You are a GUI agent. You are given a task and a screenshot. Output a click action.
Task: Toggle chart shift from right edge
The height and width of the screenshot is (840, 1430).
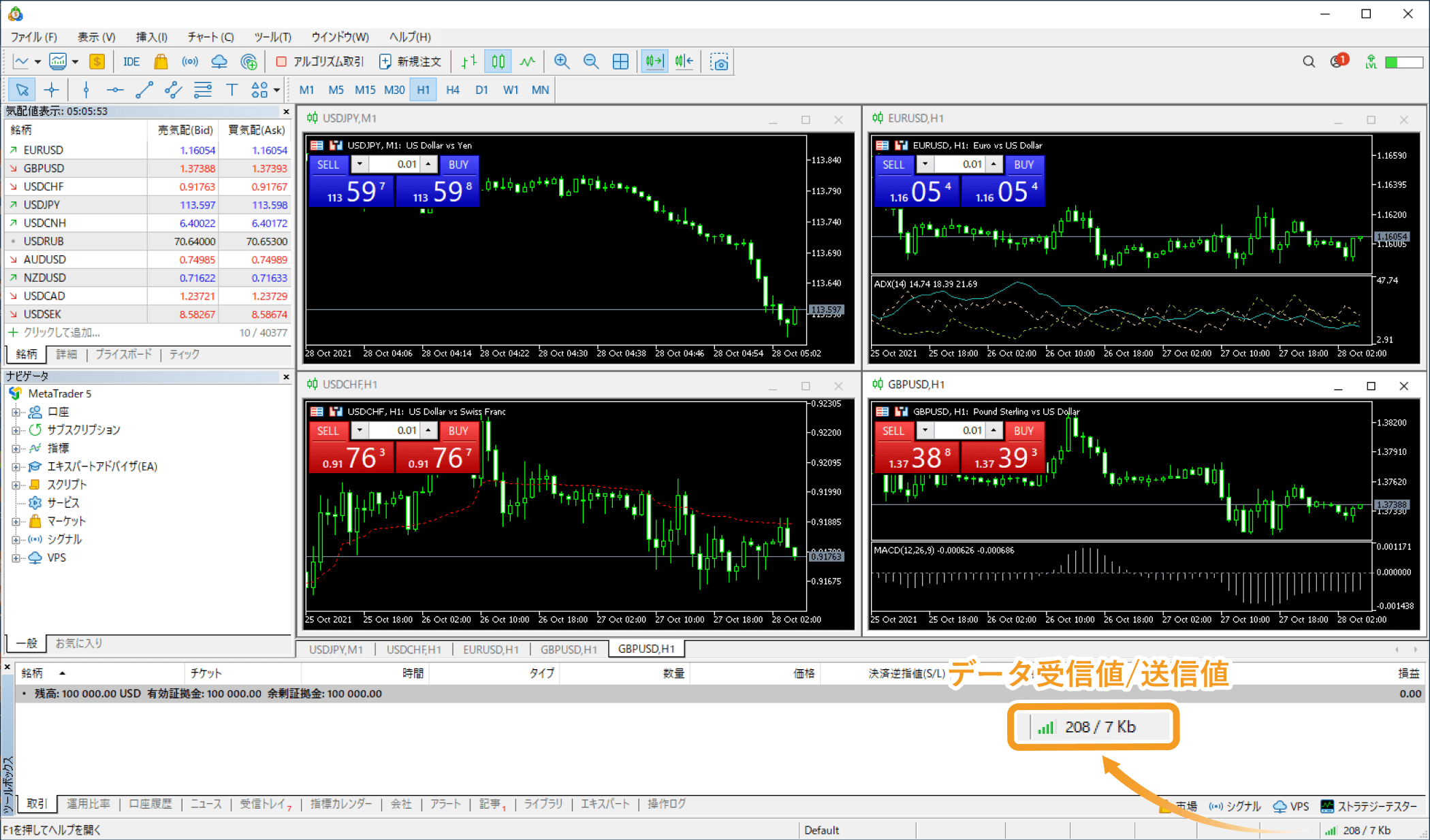684,62
